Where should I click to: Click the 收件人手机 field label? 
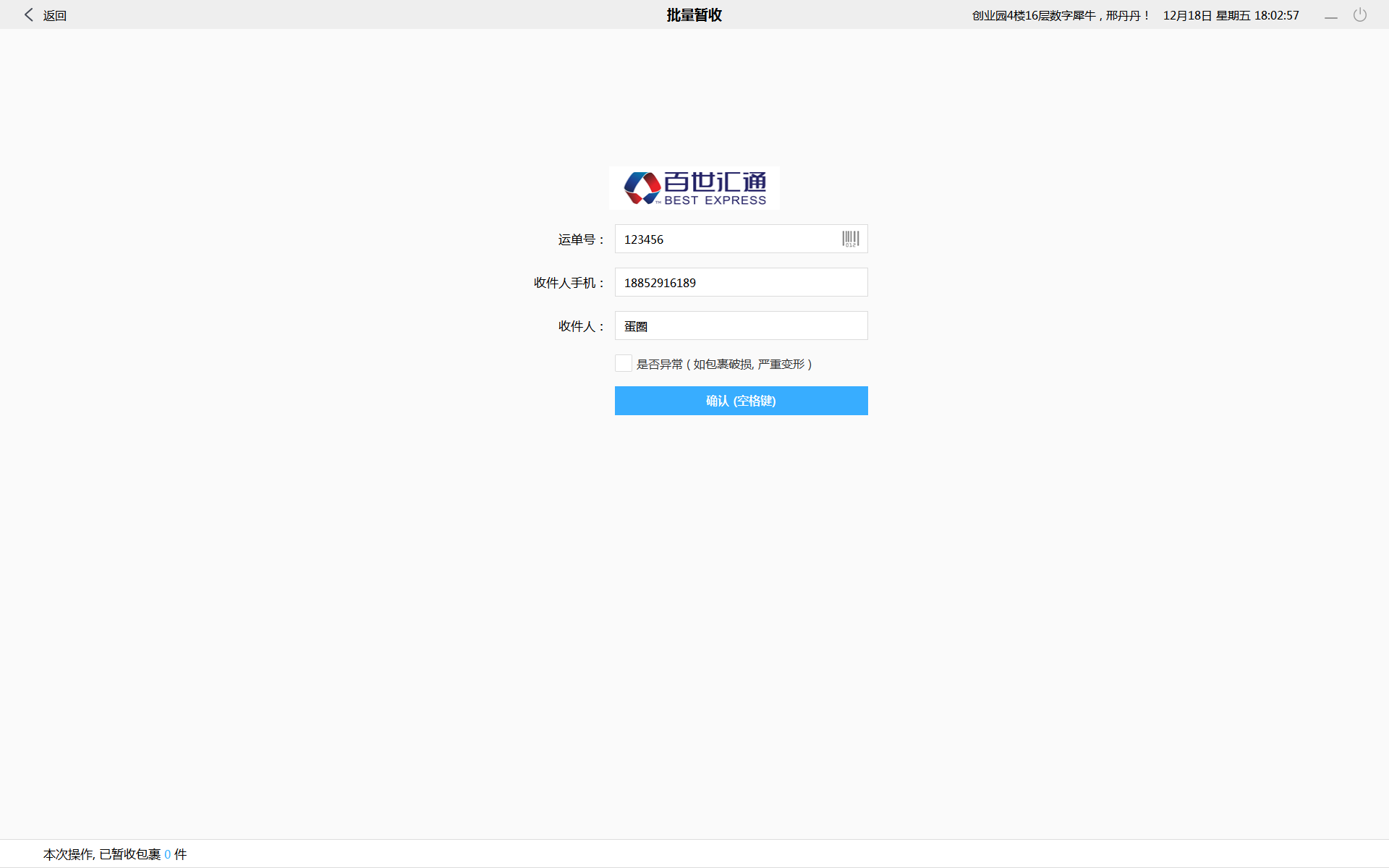click(x=569, y=283)
